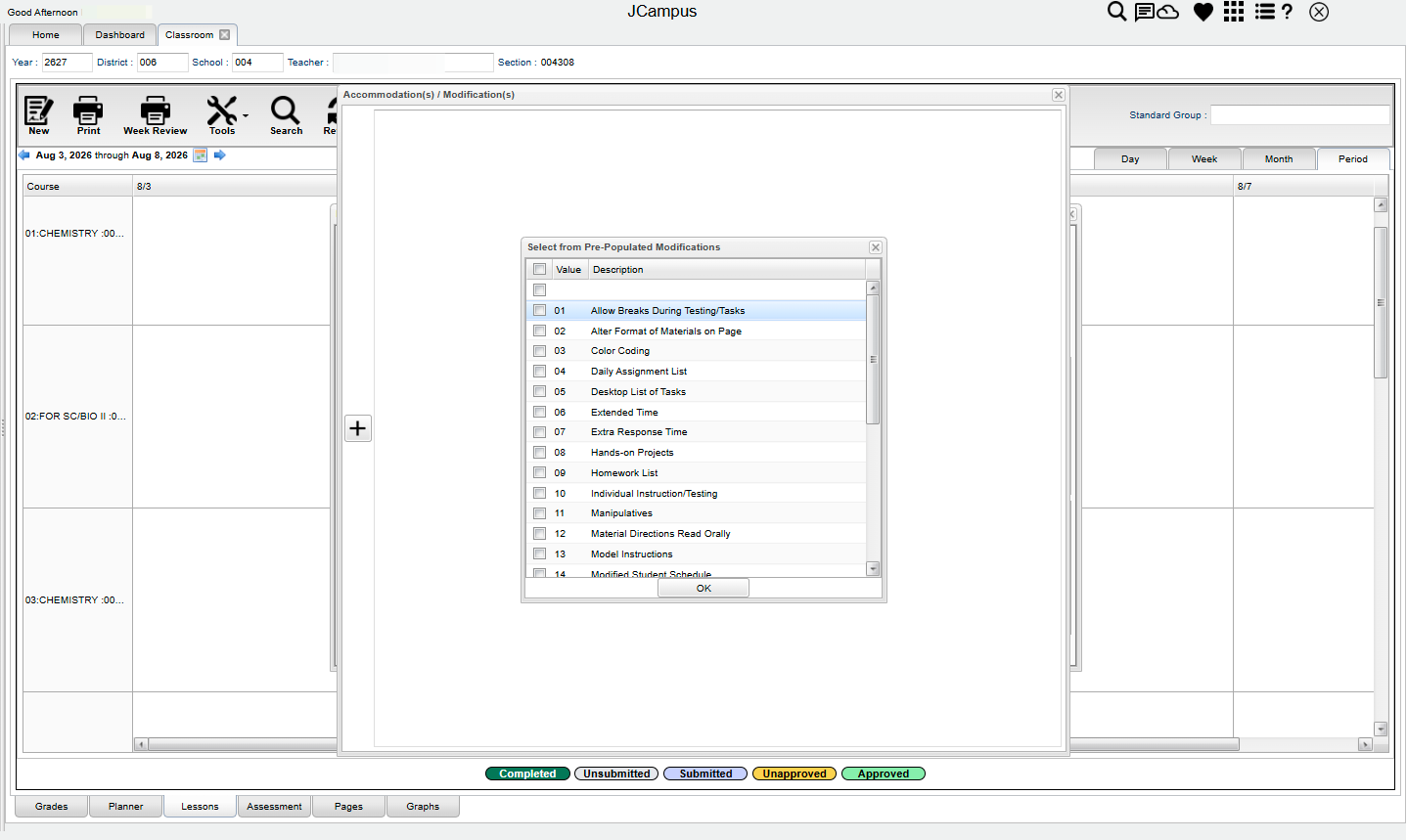Click the Completed status legend
Screen dimensions: 1407x840
pos(527,774)
